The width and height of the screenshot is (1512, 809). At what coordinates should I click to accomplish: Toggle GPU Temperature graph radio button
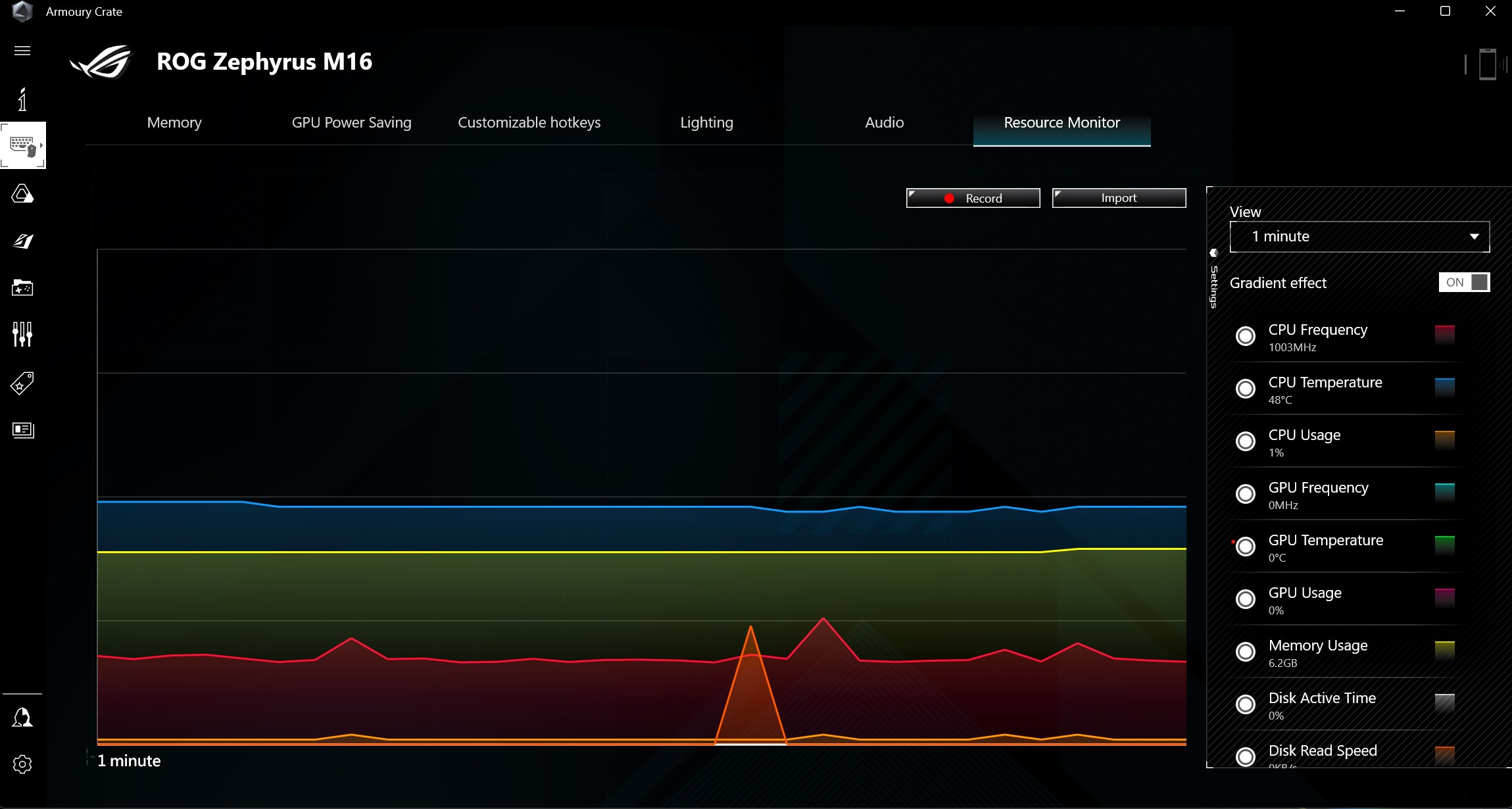1246,547
